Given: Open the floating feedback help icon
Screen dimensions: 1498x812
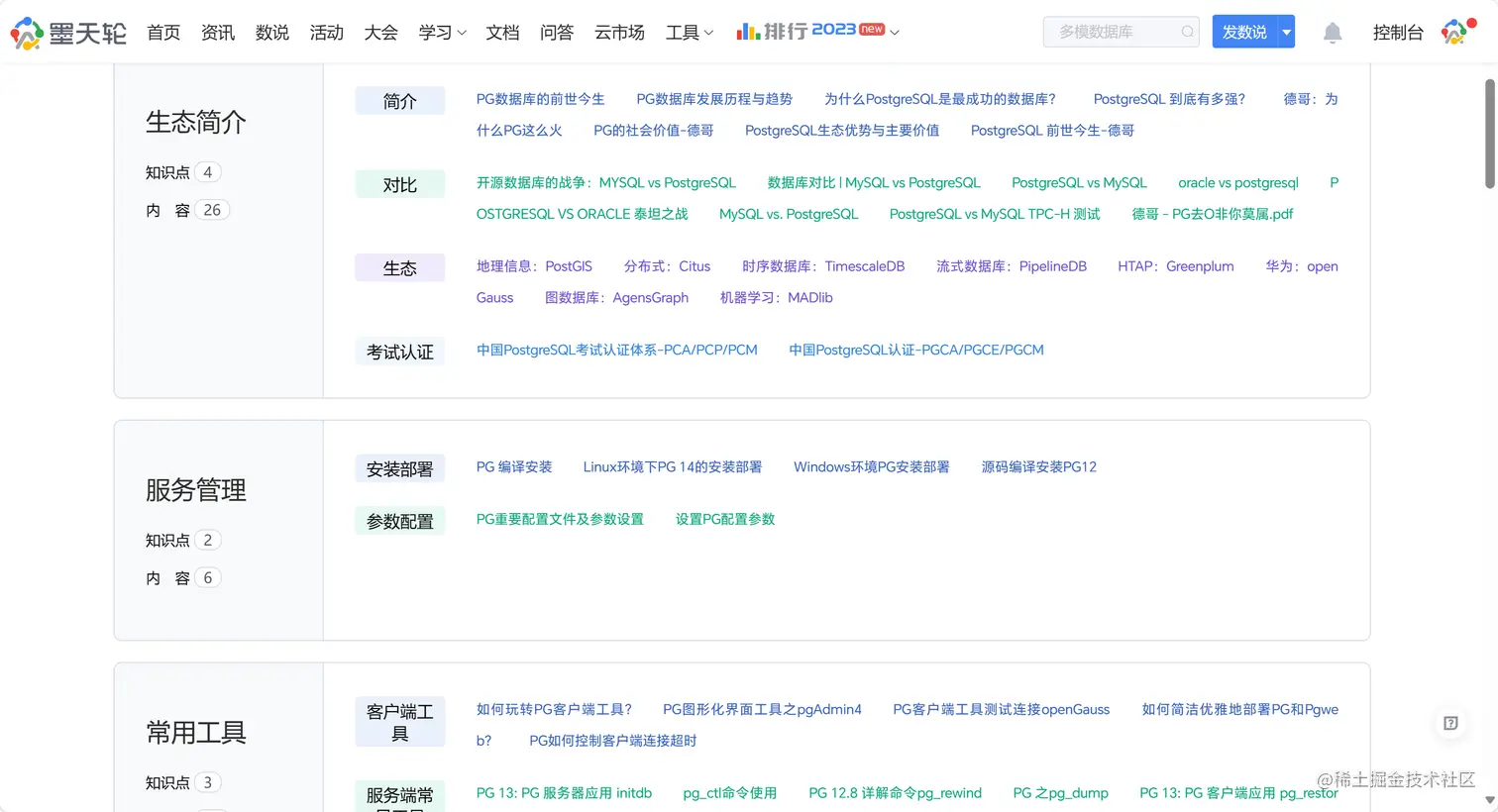Looking at the screenshot, I should pos(1450,723).
